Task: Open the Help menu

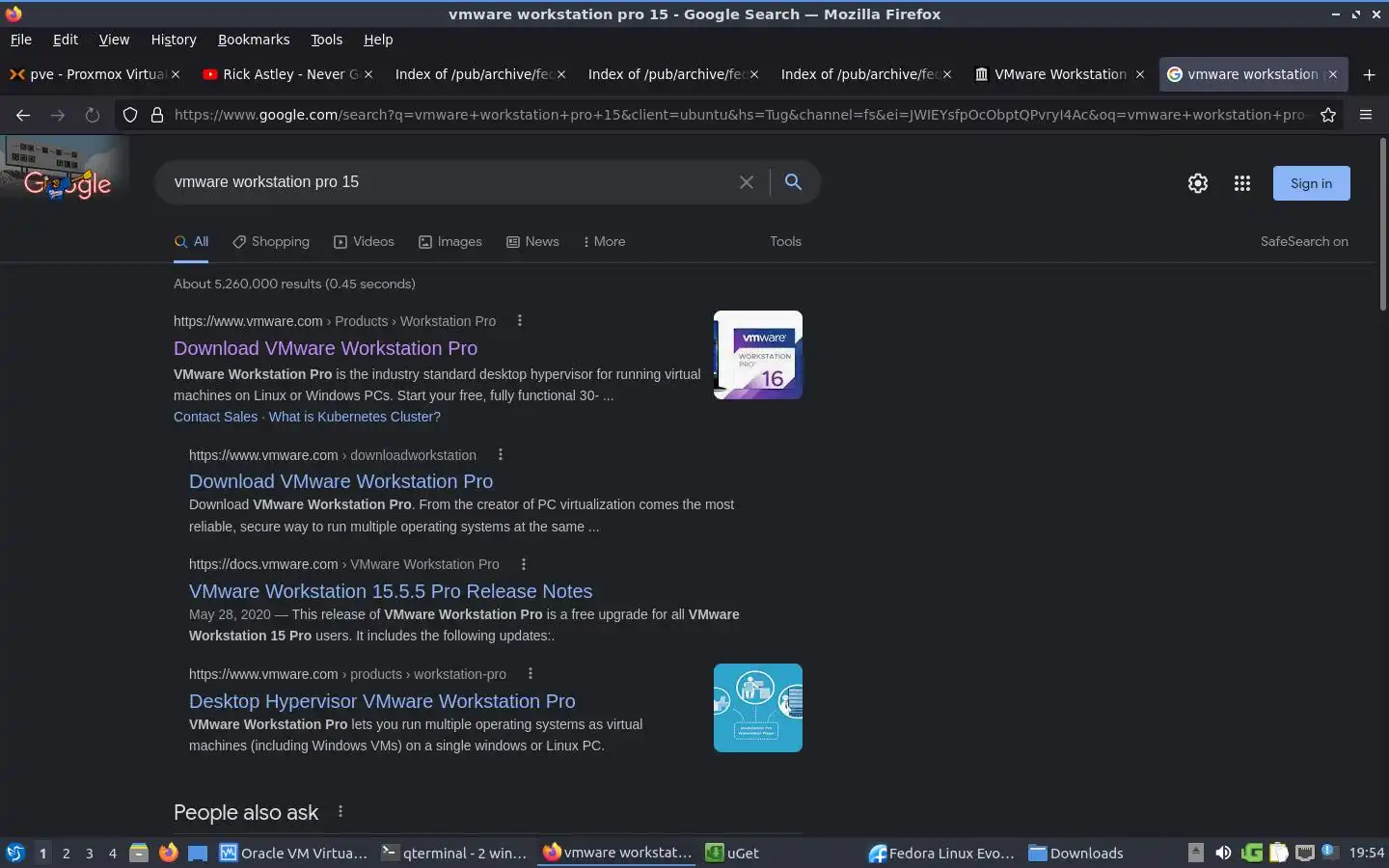Action: coord(378,40)
